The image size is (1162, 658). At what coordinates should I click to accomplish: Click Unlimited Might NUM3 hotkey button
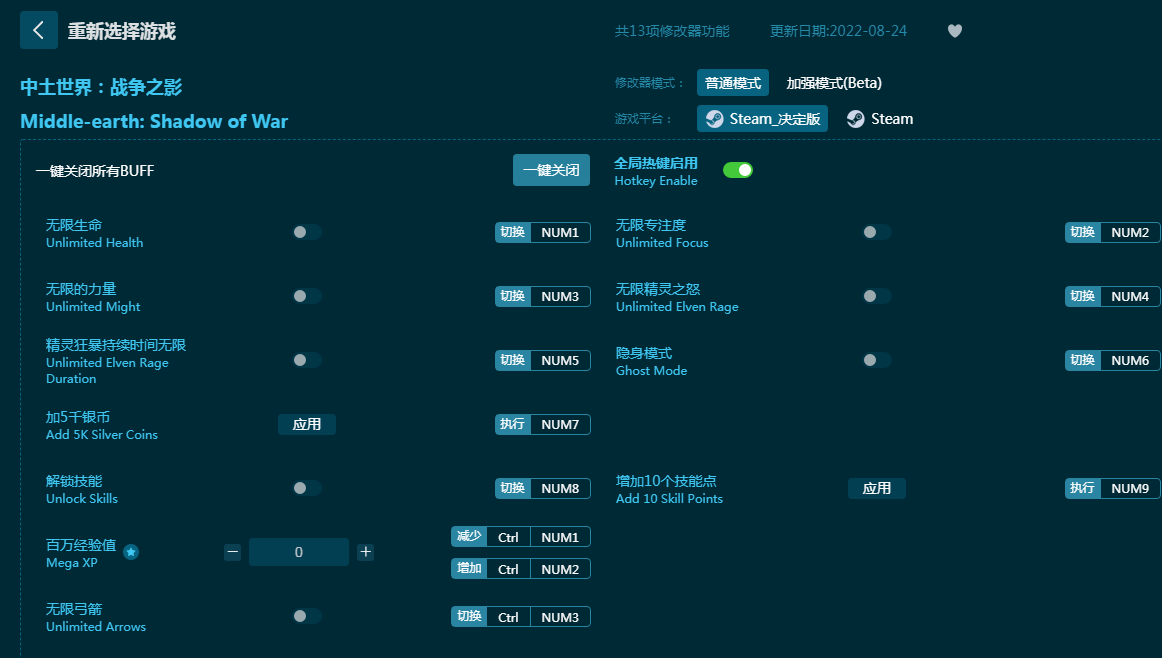(x=543, y=296)
